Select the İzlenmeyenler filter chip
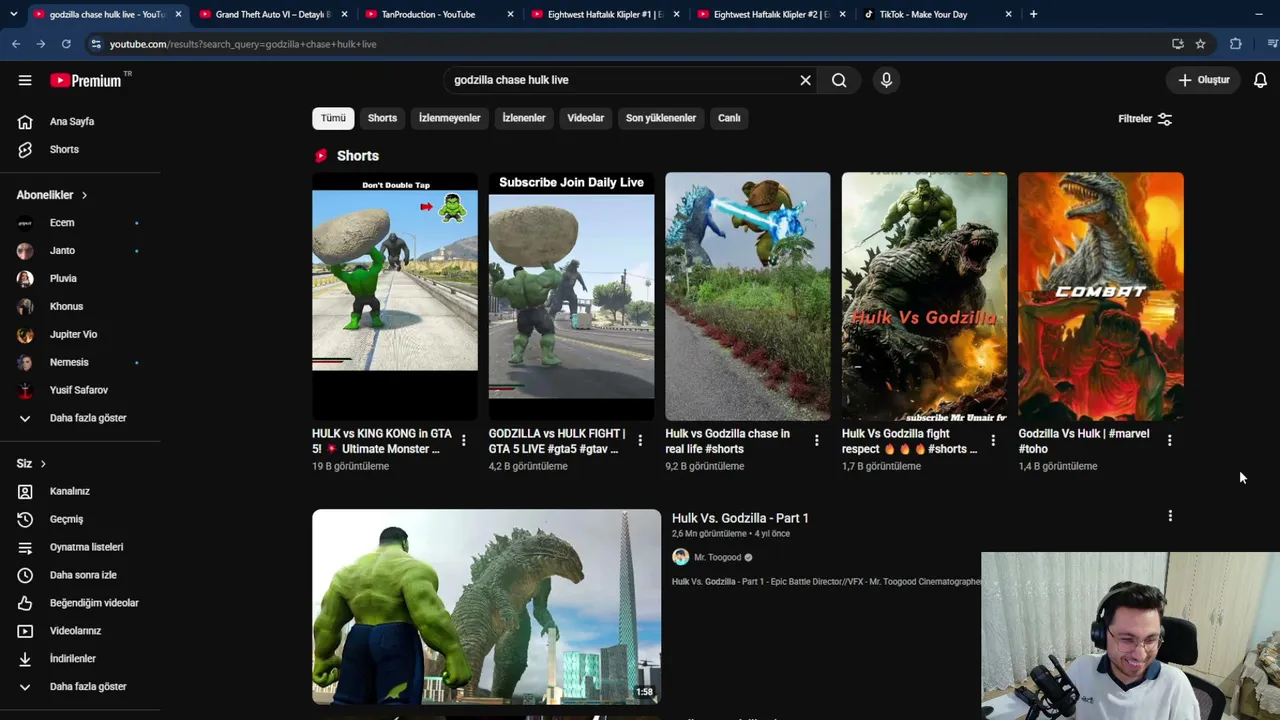The image size is (1280, 720). 450,118
